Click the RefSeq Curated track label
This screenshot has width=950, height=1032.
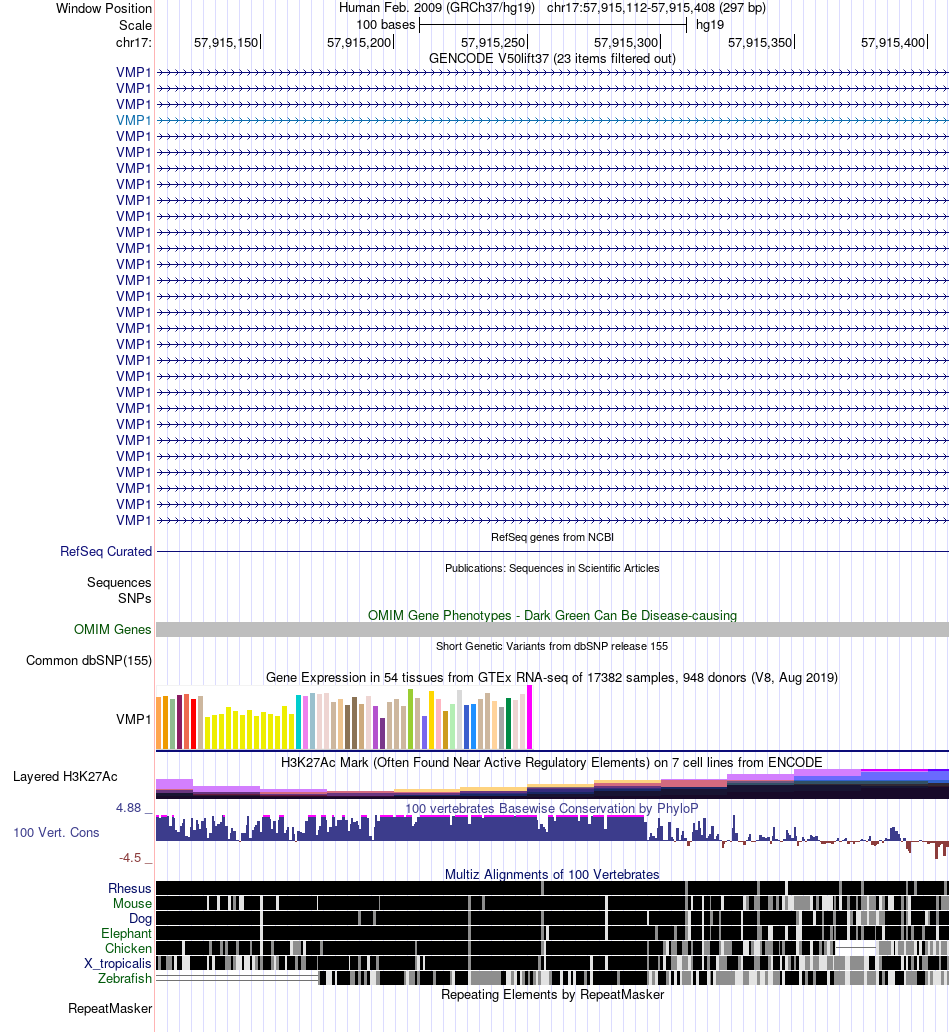[105, 552]
